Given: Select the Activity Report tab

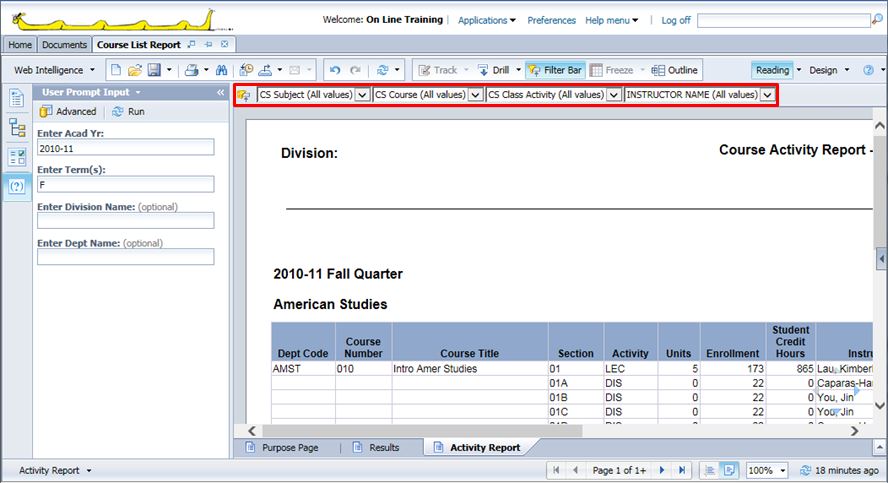Looking at the screenshot, I should pyautogui.click(x=477, y=447).
